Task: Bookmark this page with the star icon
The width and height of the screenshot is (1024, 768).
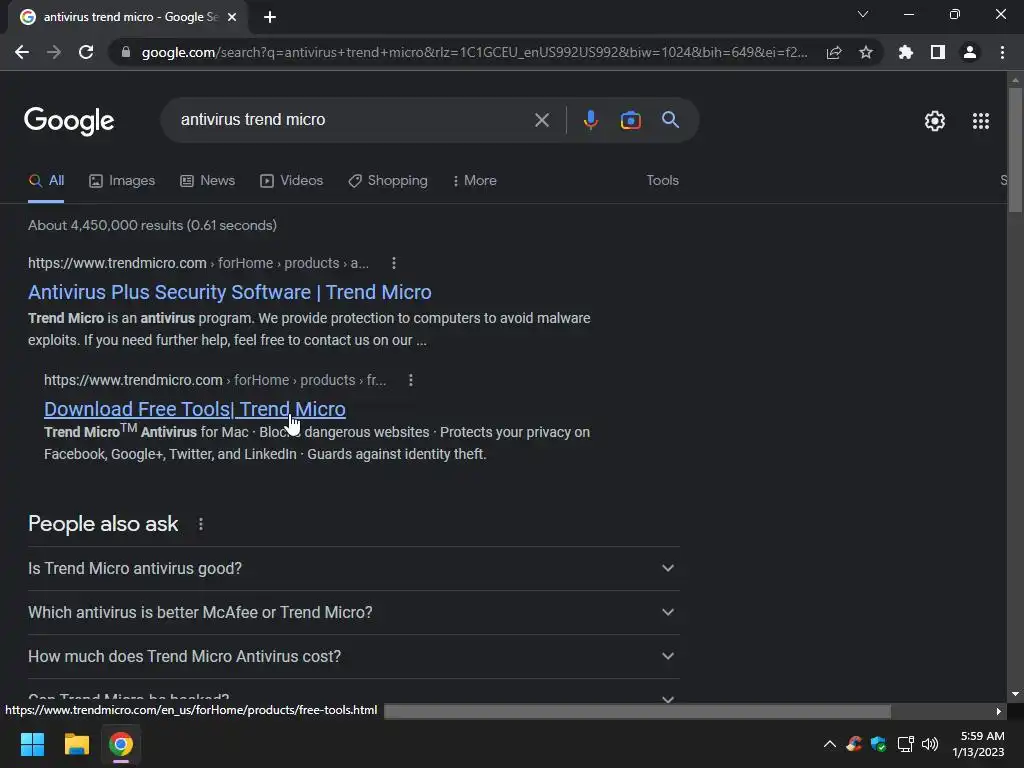Action: 866,52
